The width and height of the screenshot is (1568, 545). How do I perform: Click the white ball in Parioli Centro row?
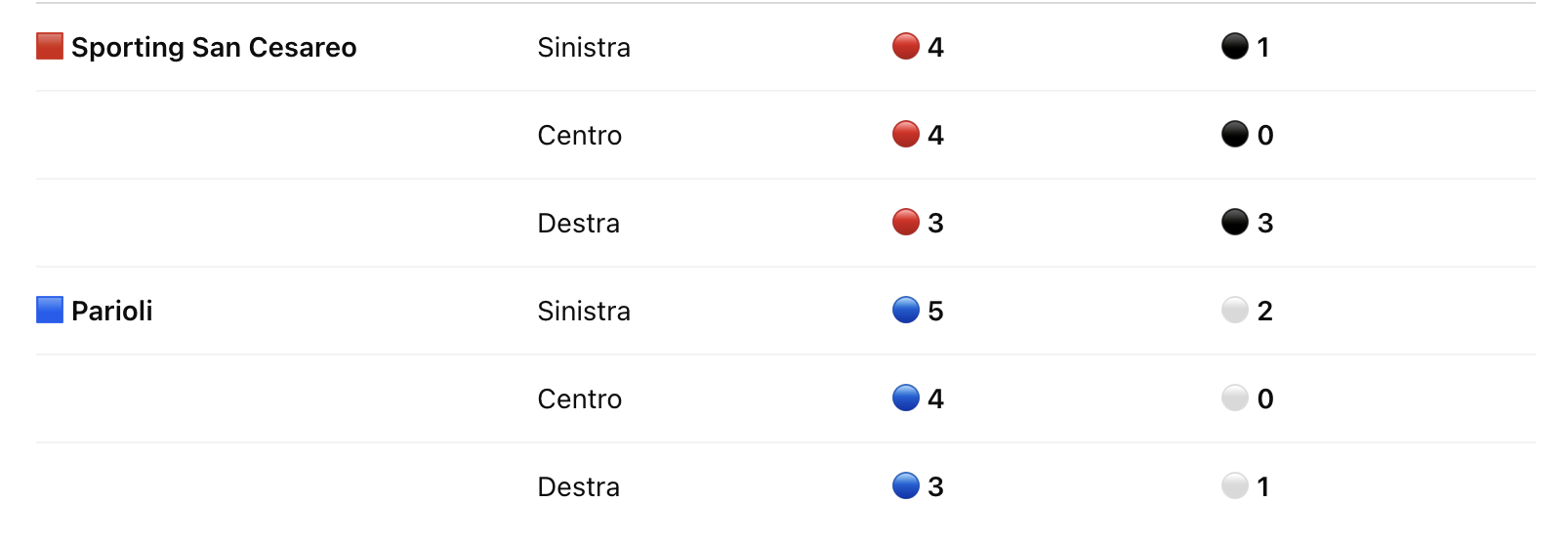pyautogui.click(x=1235, y=398)
